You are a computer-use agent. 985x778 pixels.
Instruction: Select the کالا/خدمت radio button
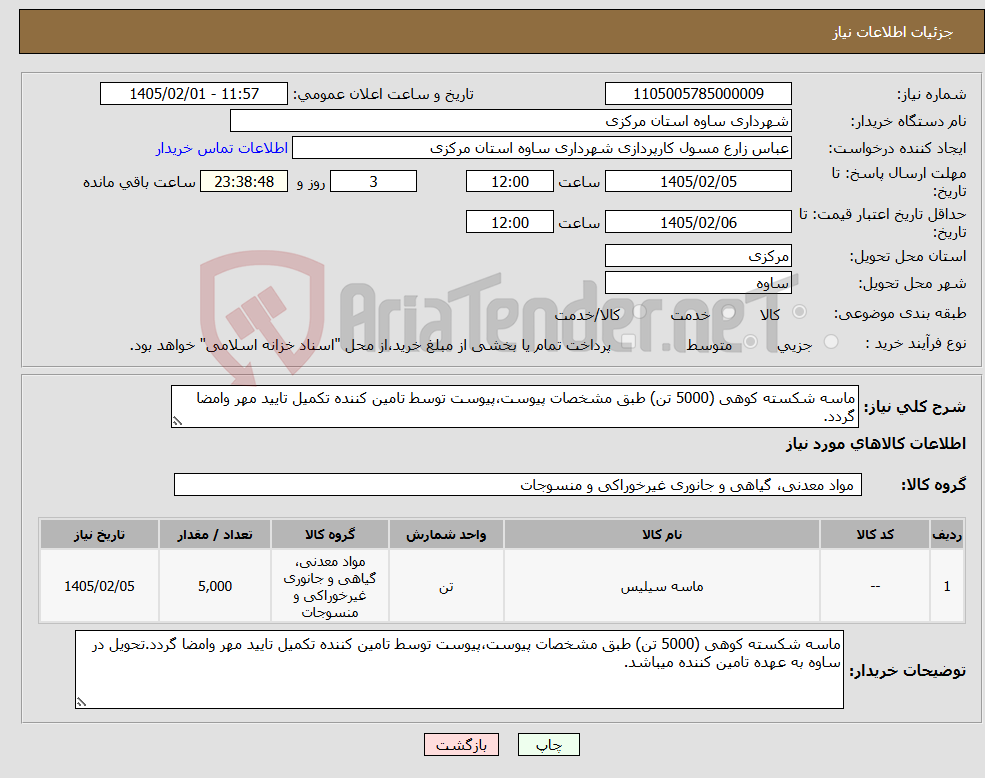click(639, 312)
